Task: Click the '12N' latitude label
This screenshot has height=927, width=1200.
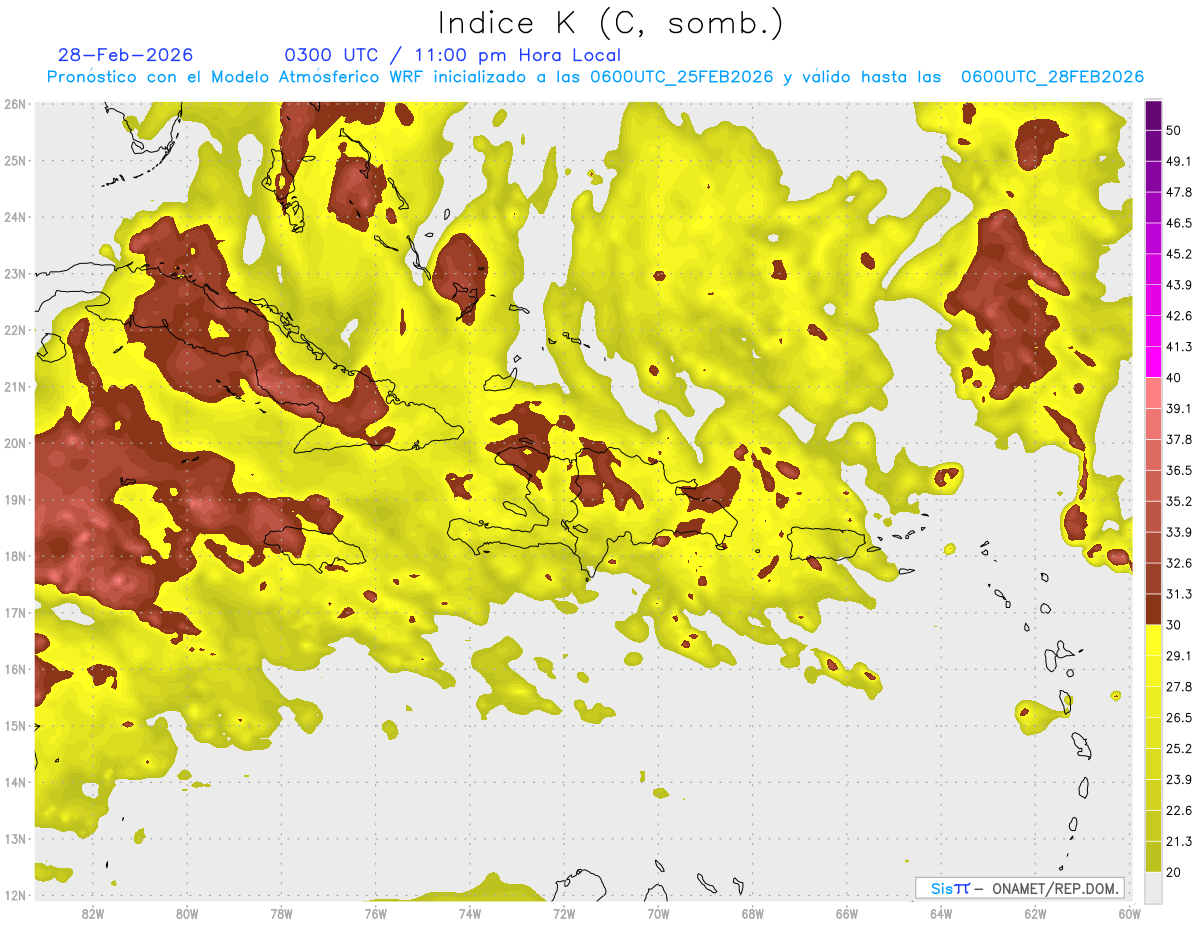Action: click(x=15, y=895)
